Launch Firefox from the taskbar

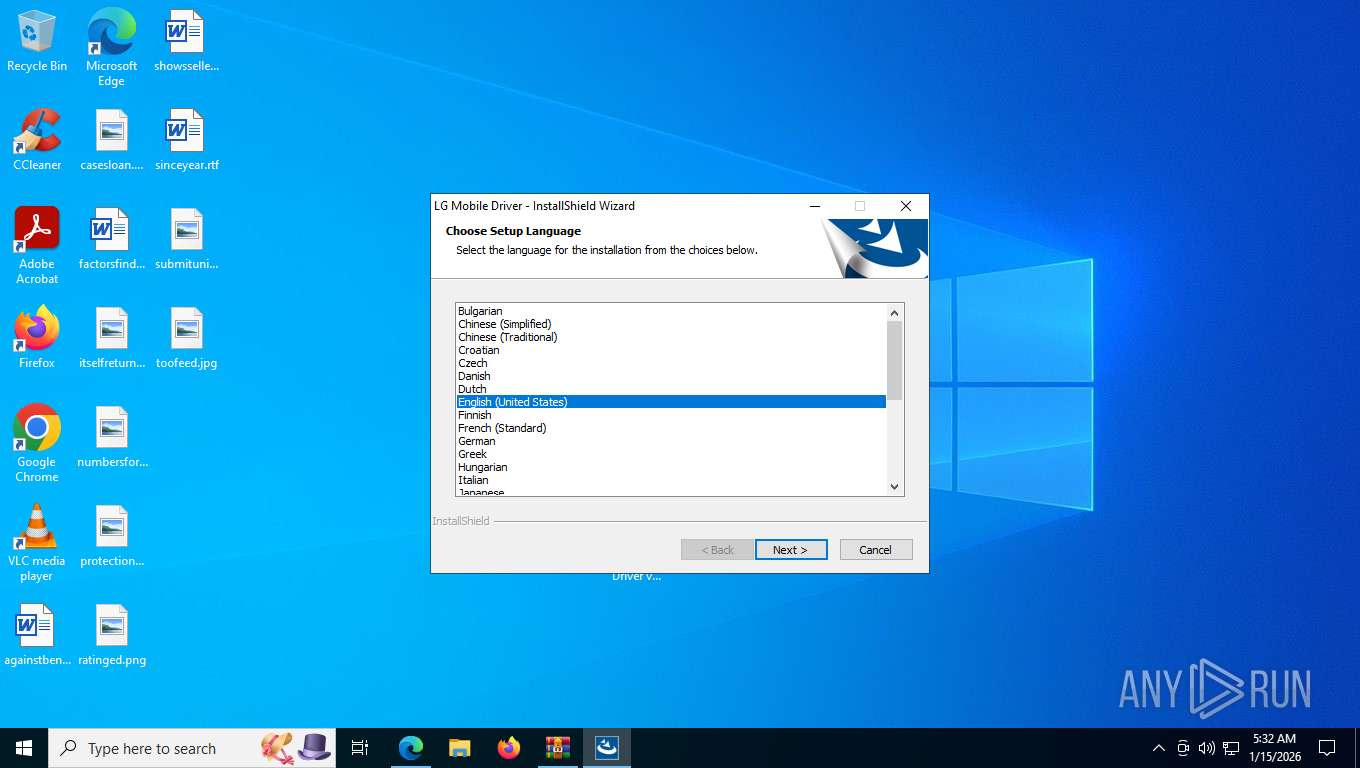click(x=509, y=748)
